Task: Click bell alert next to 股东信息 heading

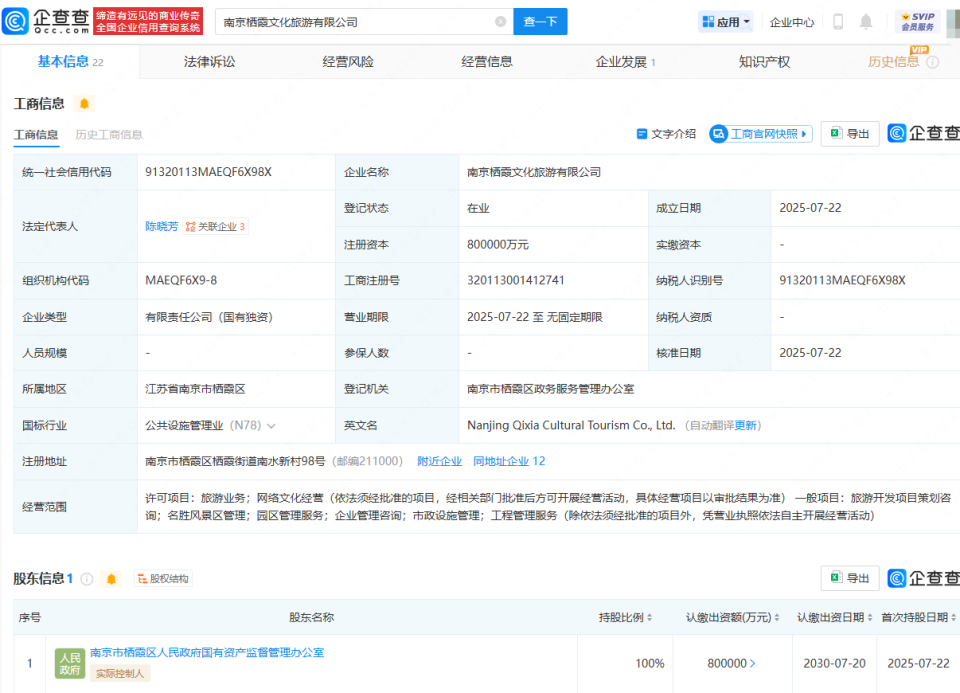Action: (x=111, y=579)
